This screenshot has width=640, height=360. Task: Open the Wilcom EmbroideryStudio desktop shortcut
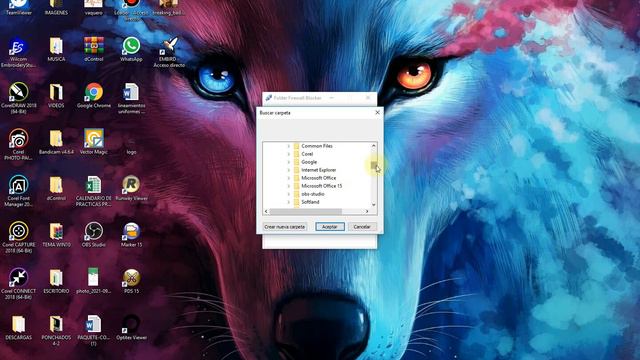(18, 51)
